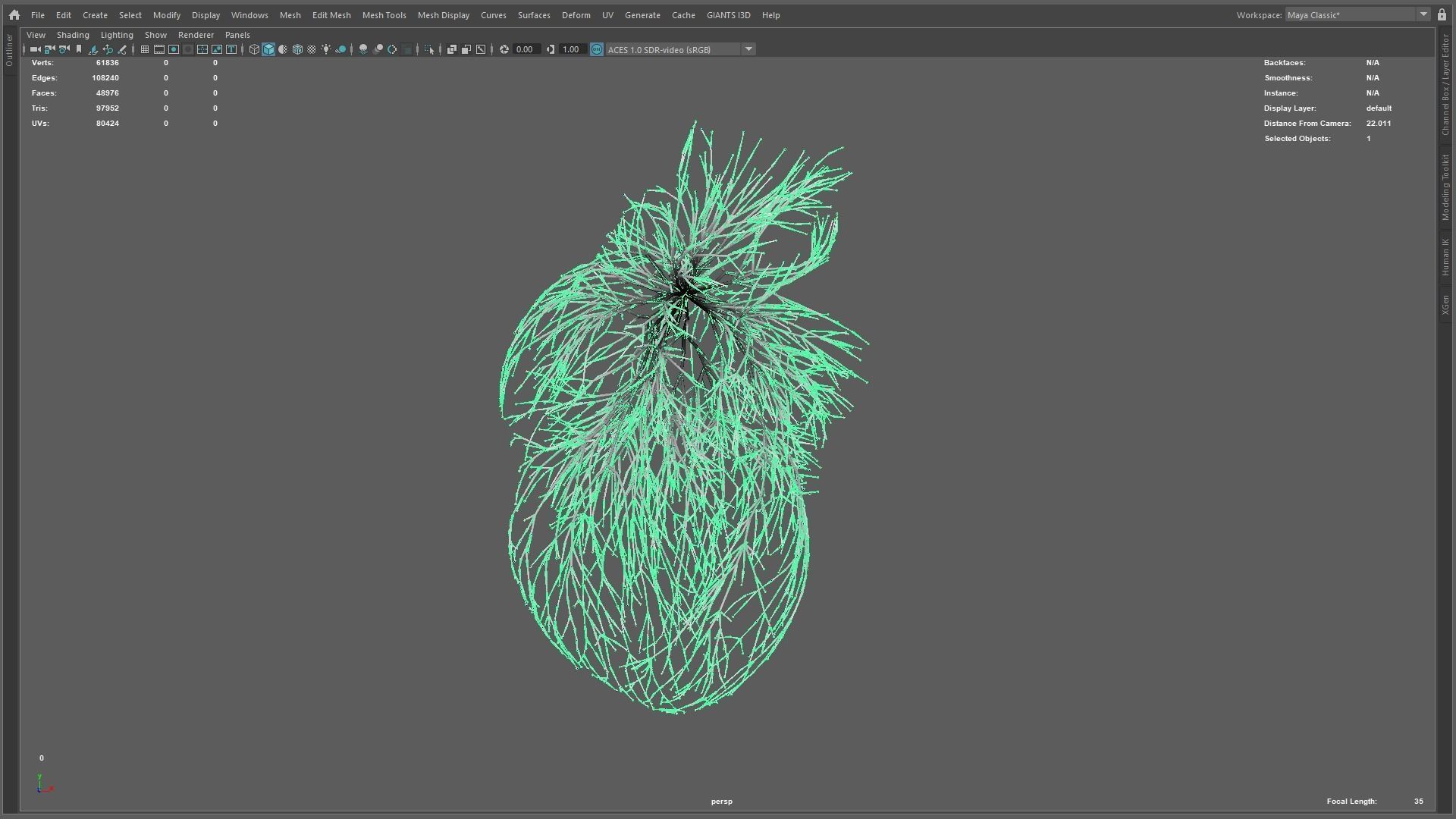Open ACES 1.0 SDR-video view transform dropdown
Screen dimensions: 1456x819
(x=673, y=49)
